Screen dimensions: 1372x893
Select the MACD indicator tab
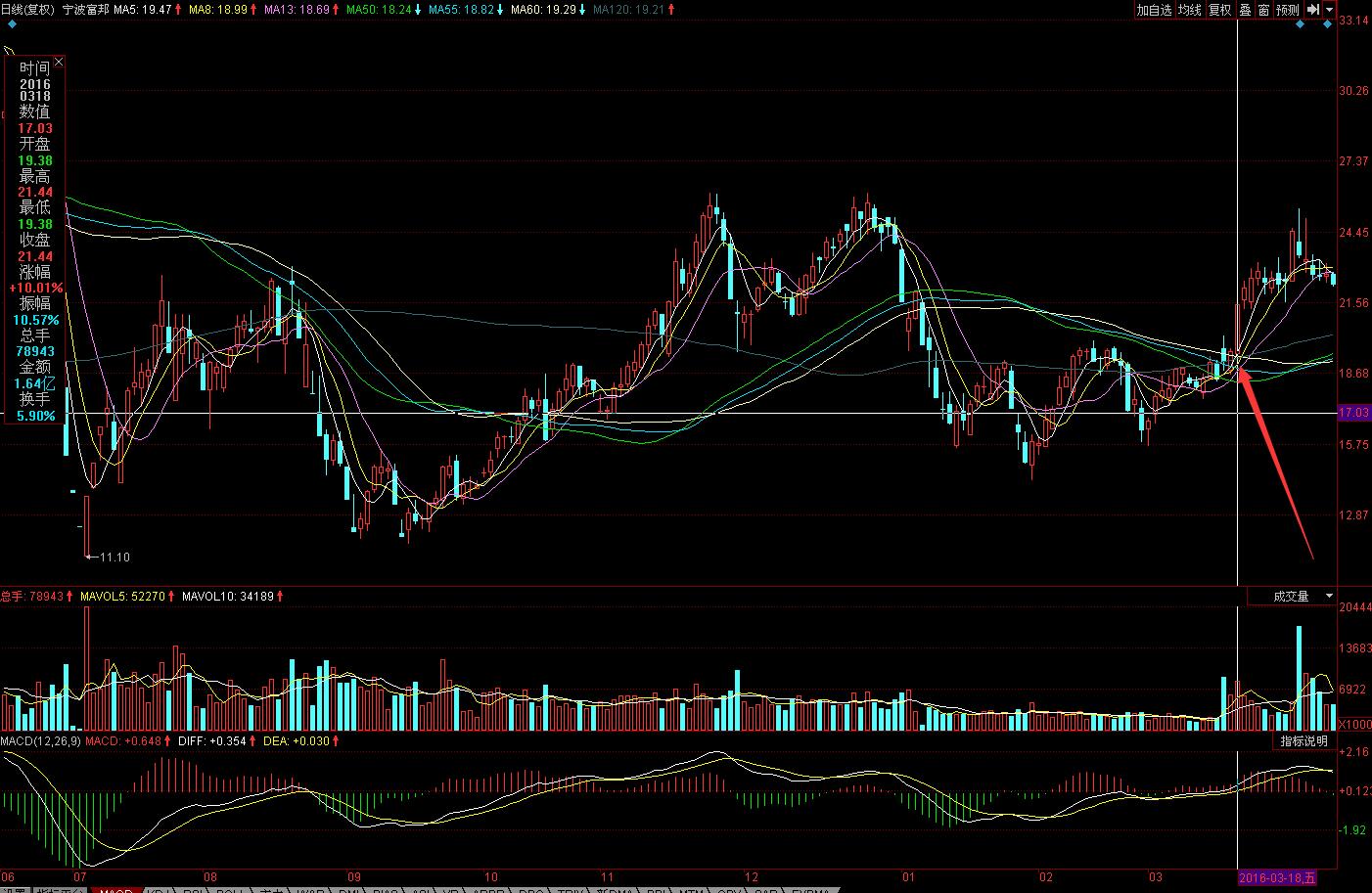115,891
